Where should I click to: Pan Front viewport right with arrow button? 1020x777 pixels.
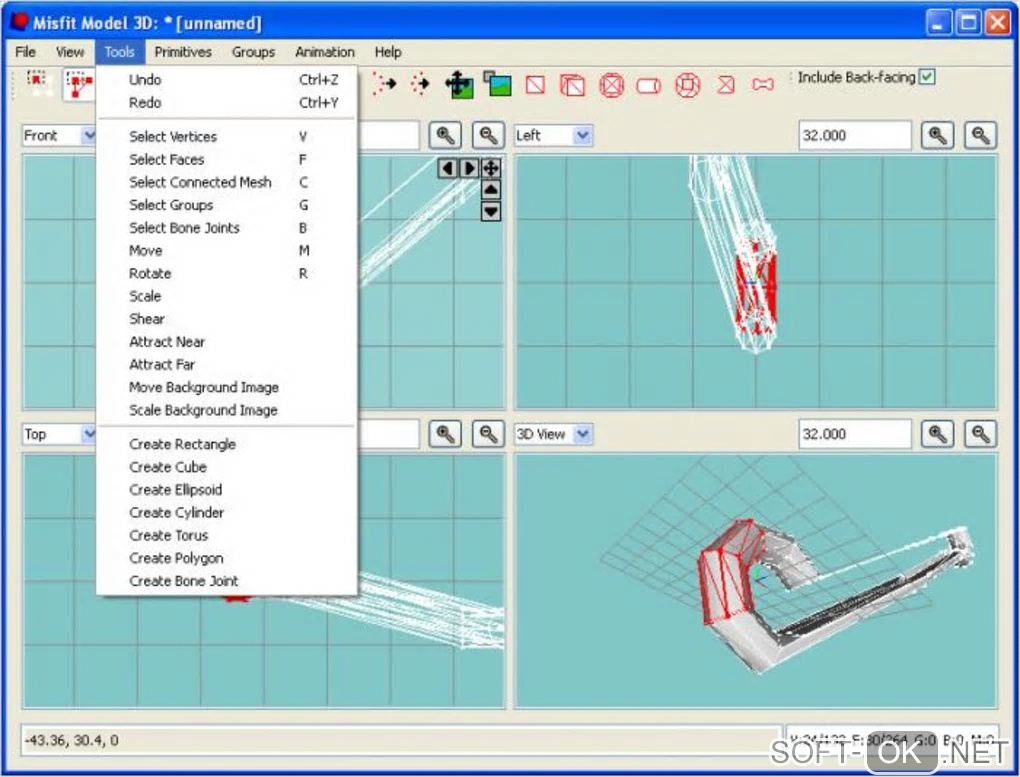click(469, 169)
